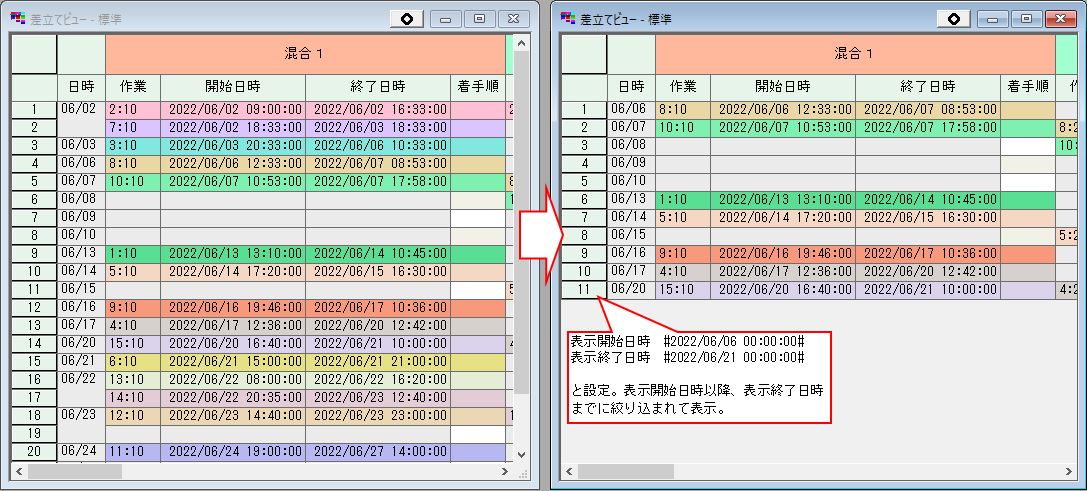
Task: Click the down arrow of left window's vertical scrollbar
Action: tap(521, 455)
